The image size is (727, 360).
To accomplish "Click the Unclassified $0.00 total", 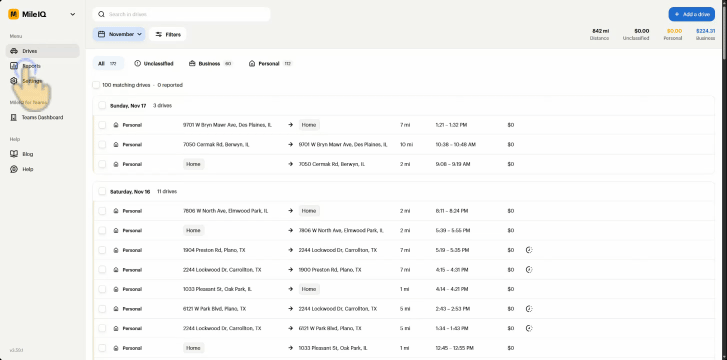I will click(642, 31).
